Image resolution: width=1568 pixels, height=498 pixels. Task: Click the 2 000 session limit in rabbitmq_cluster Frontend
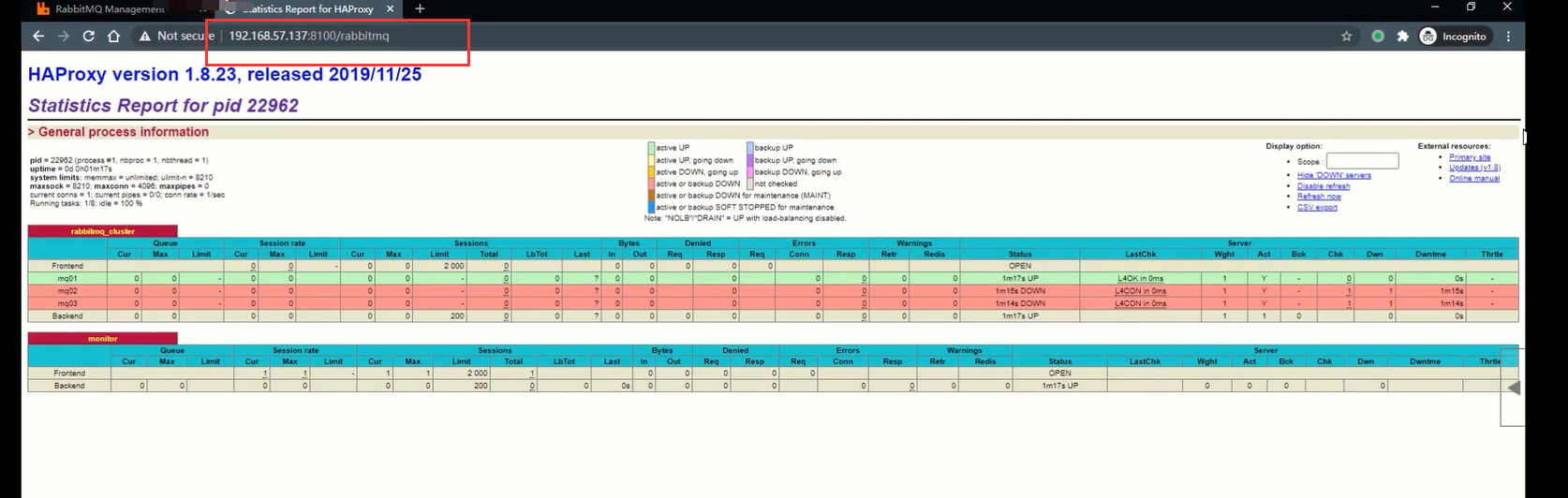[453, 266]
